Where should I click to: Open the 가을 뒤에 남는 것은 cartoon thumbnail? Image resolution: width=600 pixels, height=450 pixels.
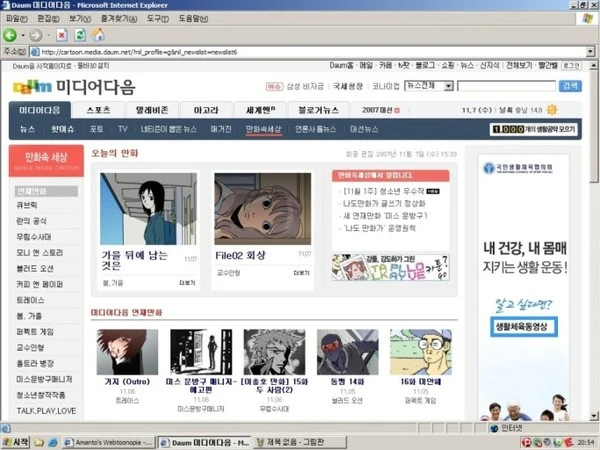148,209
